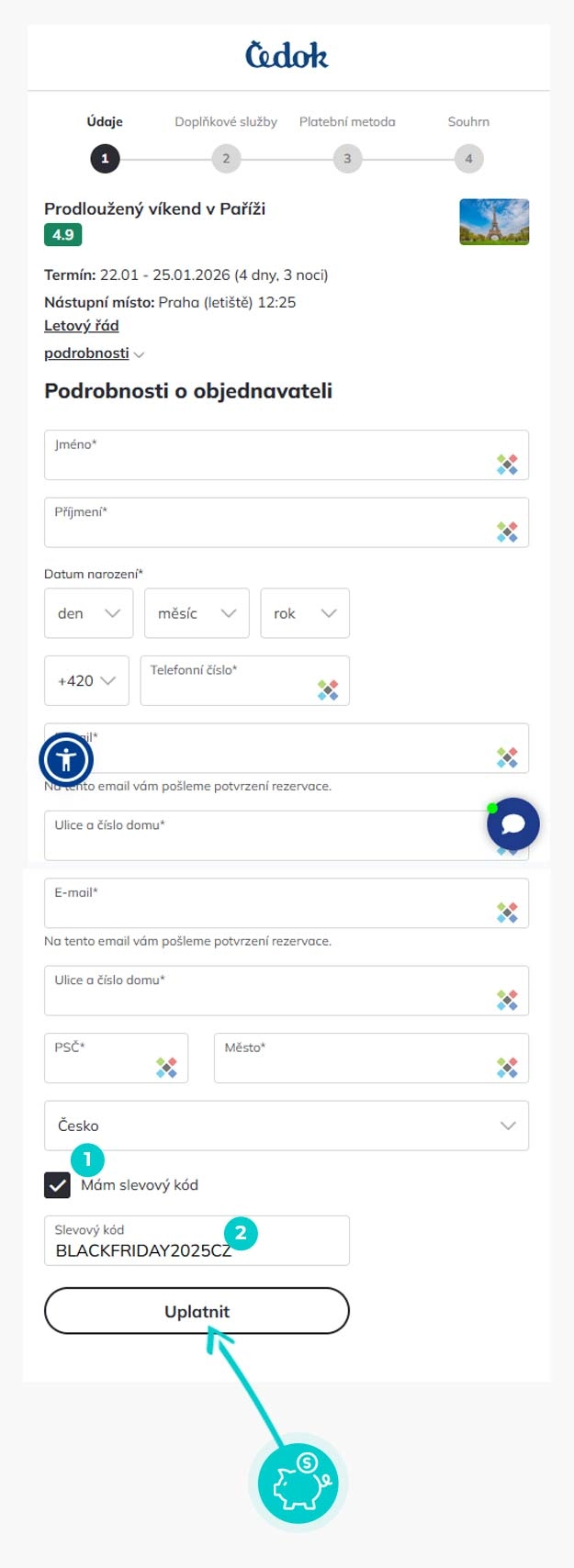Click autofill icon in PSČ field

(x=166, y=1068)
